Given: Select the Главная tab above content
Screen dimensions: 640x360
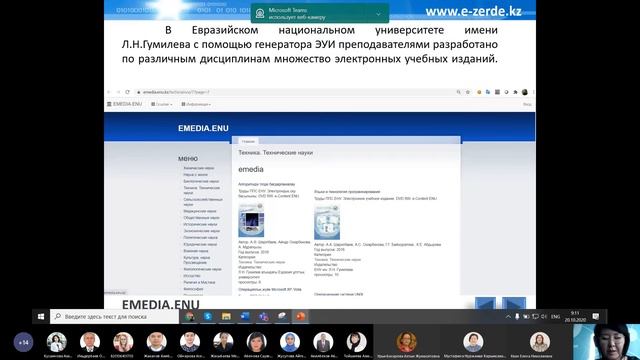Looking at the screenshot, I should click(248, 141).
